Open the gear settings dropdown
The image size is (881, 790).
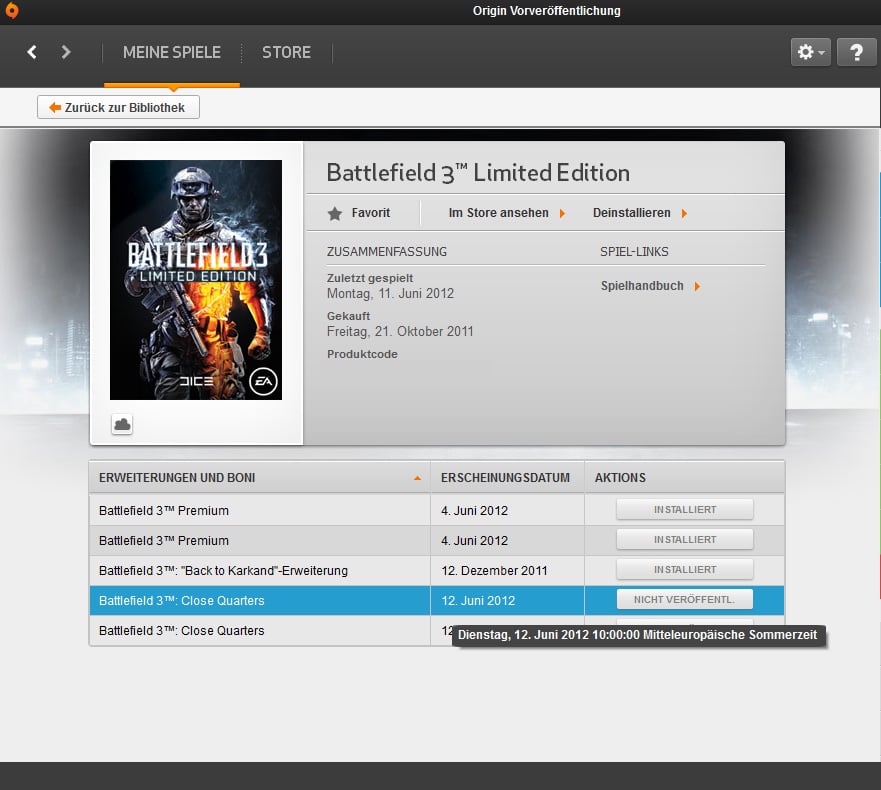click(810, 53)
